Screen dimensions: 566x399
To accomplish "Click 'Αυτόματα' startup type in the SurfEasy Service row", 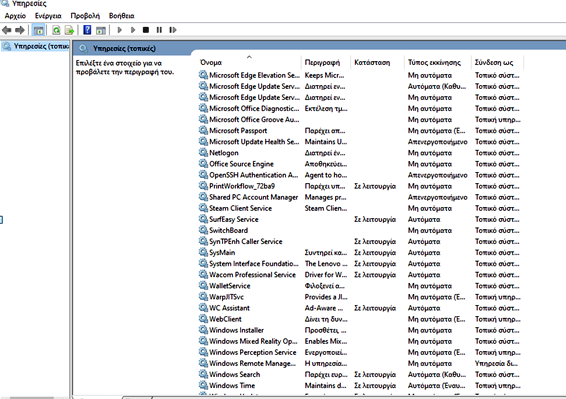I will click(x=424, y=219).
